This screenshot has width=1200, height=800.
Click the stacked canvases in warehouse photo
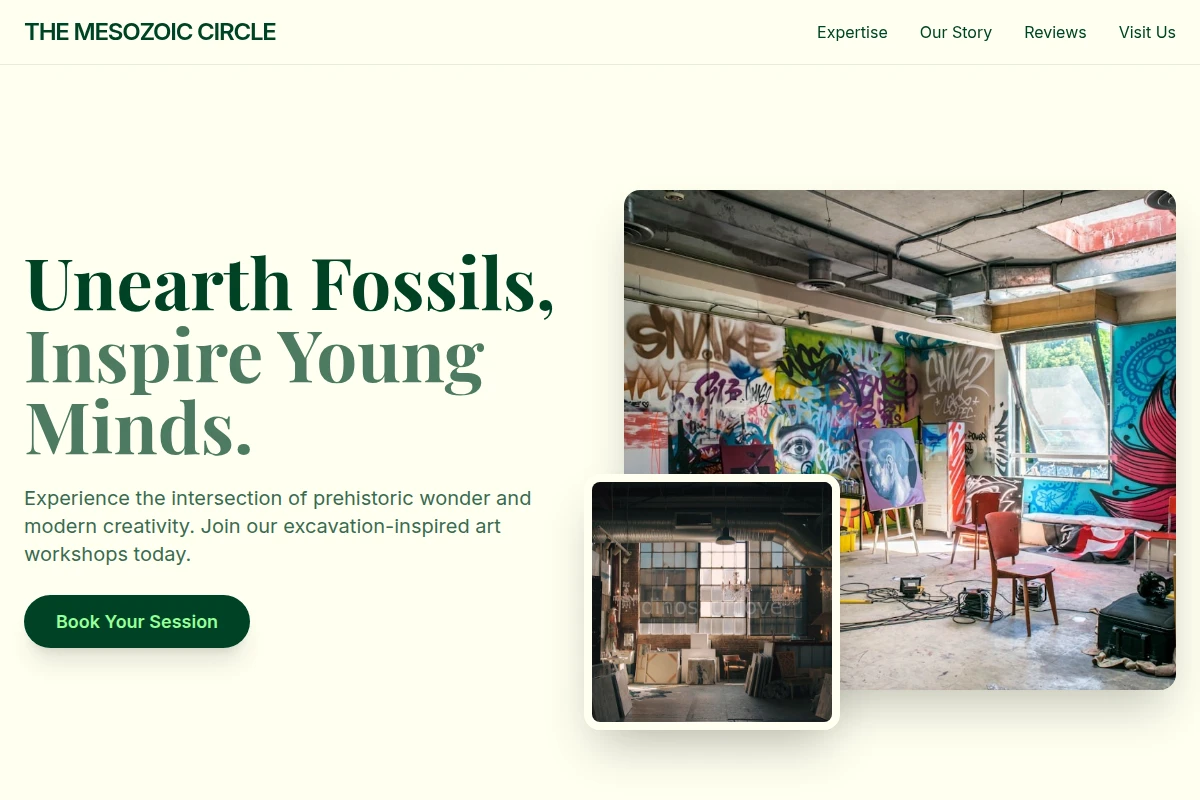(x=690, y=667)
